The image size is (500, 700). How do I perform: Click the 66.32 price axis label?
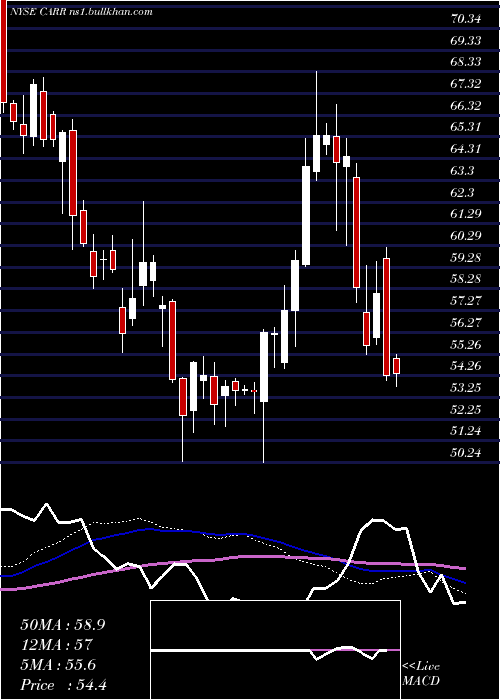coord(466,106)
